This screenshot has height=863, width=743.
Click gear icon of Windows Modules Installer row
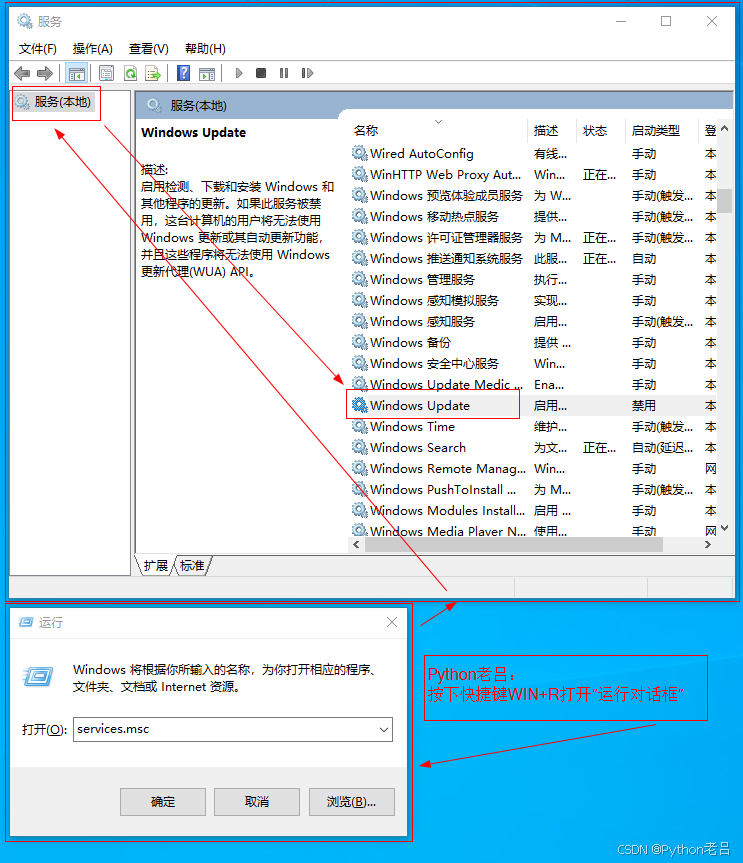[359, 510]
